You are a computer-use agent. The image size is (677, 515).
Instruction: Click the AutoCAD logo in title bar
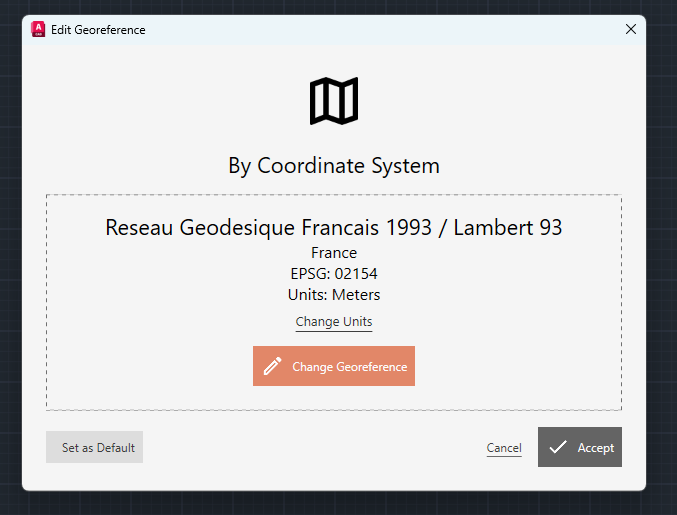click(x=38, y=29)
